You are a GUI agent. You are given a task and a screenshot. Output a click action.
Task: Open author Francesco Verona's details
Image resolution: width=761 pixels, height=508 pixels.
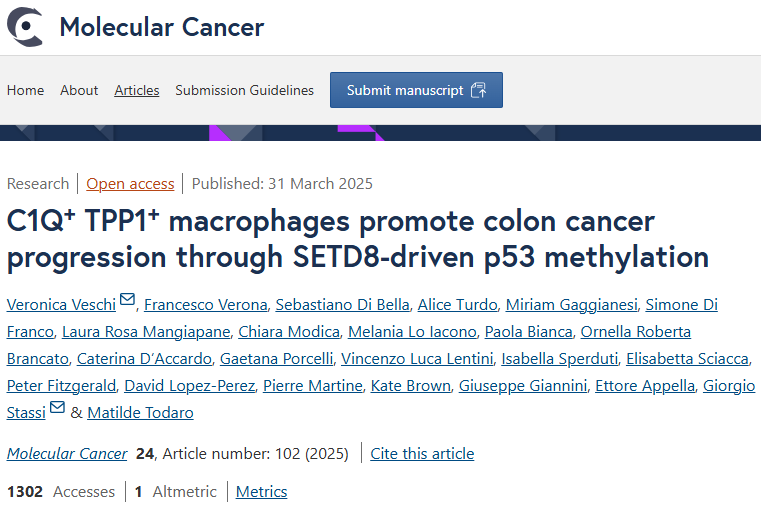[x=206, y=305]
